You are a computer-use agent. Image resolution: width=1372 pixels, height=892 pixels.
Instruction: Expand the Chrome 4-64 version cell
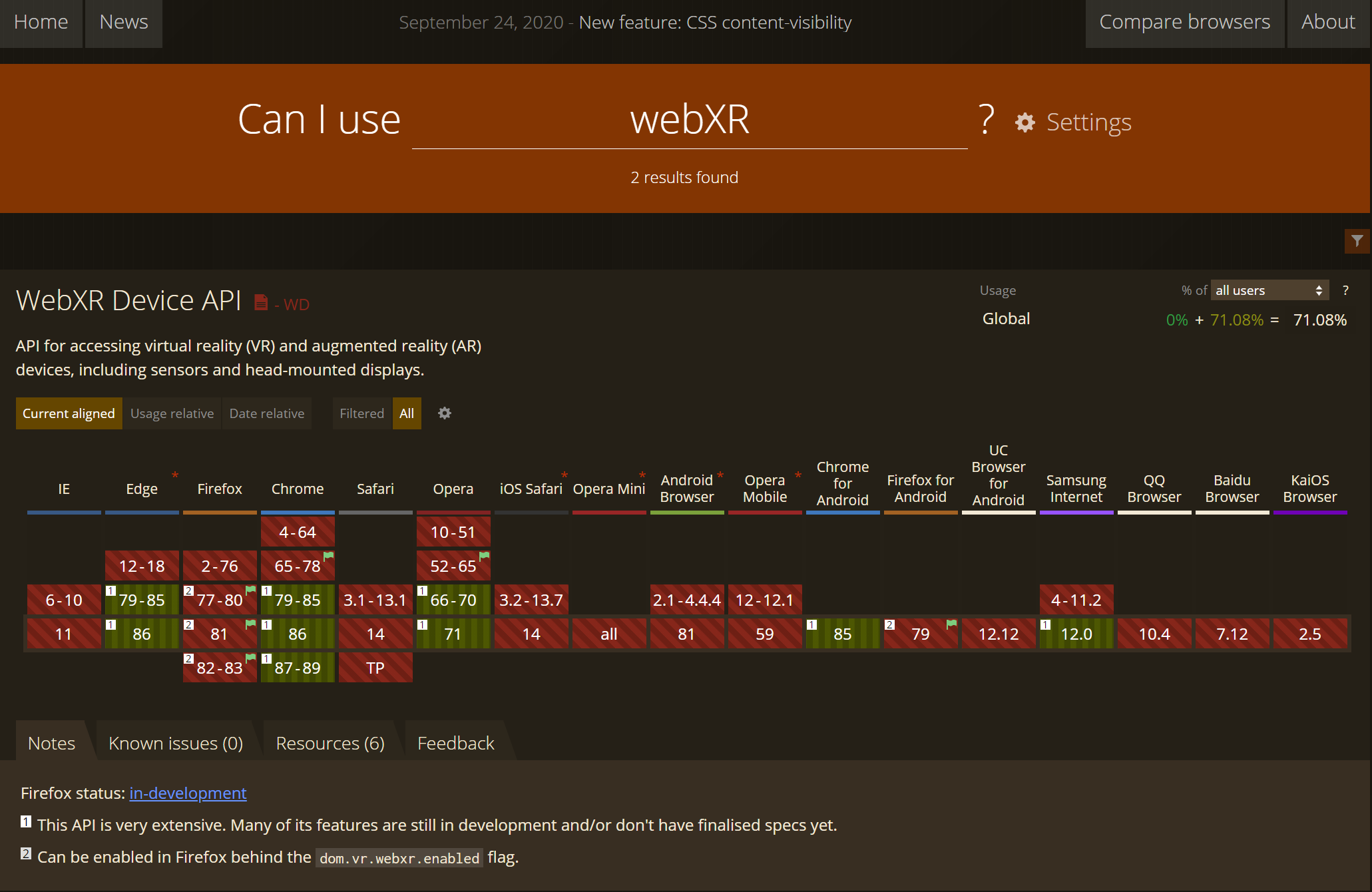click(297, 532)
